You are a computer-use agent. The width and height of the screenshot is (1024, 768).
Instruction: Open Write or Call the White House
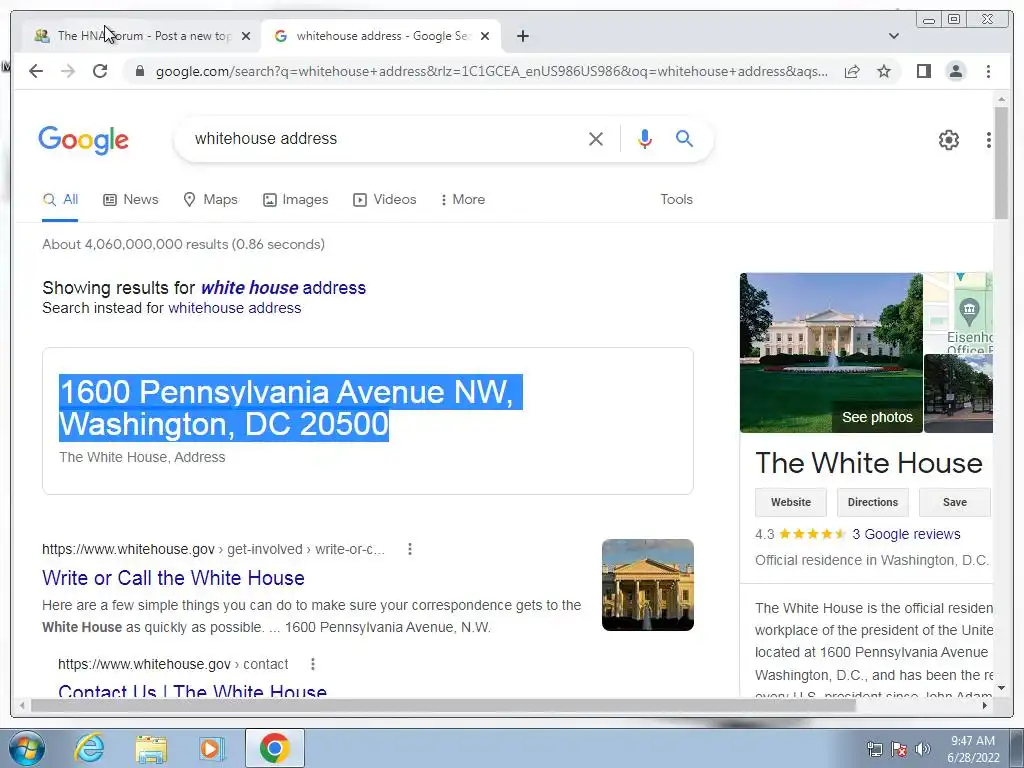point(173,578)
